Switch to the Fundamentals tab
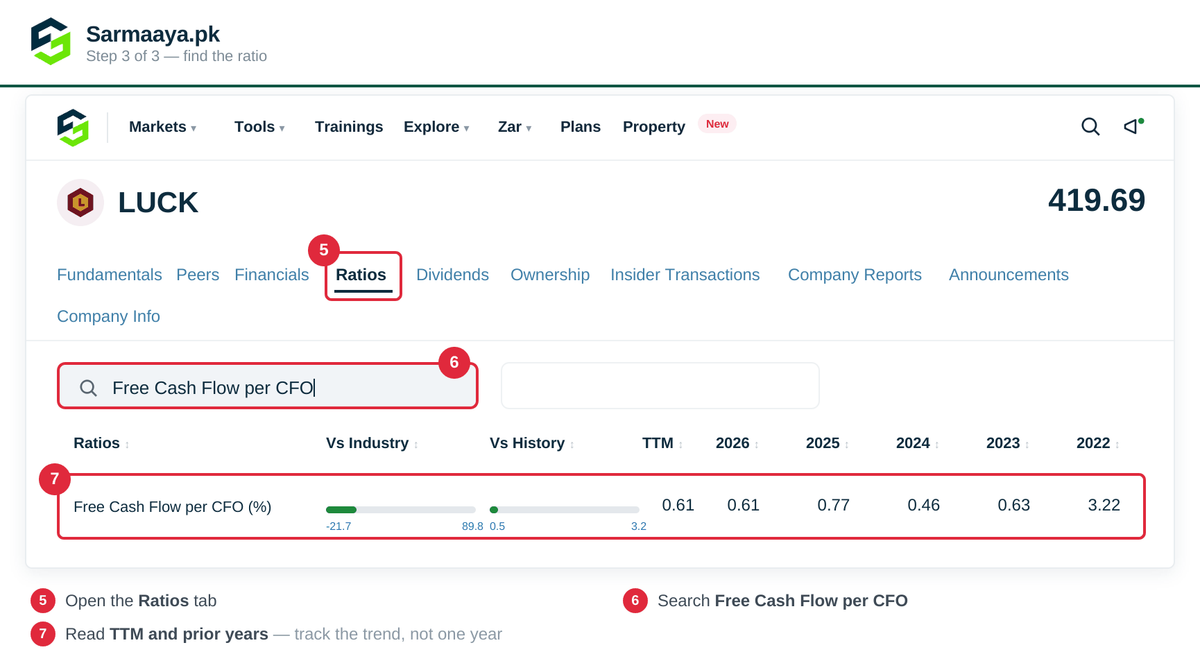Screen dimensions: 1200x652 (x=109, y=275)
